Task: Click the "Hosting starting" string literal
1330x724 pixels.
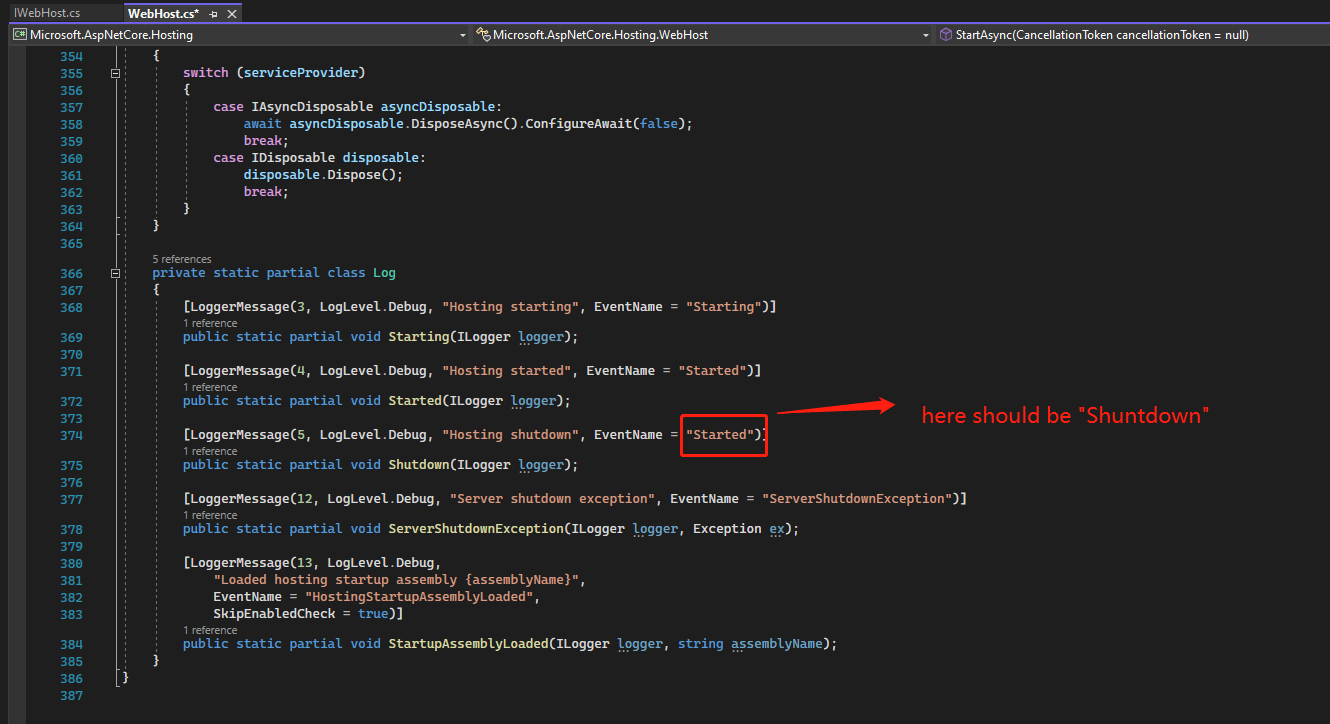Action: point(510,307)
